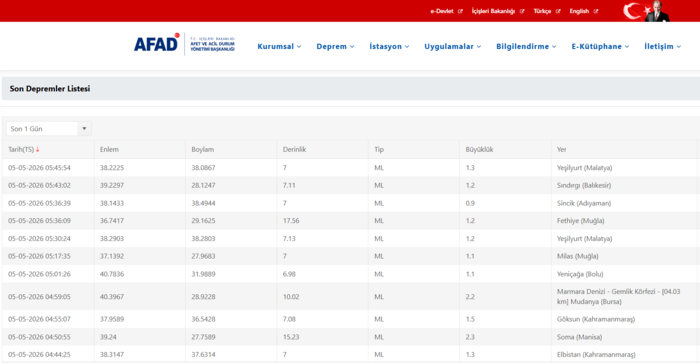Select row dated 05-05-2026 04:55:07

tap(350, 319)
